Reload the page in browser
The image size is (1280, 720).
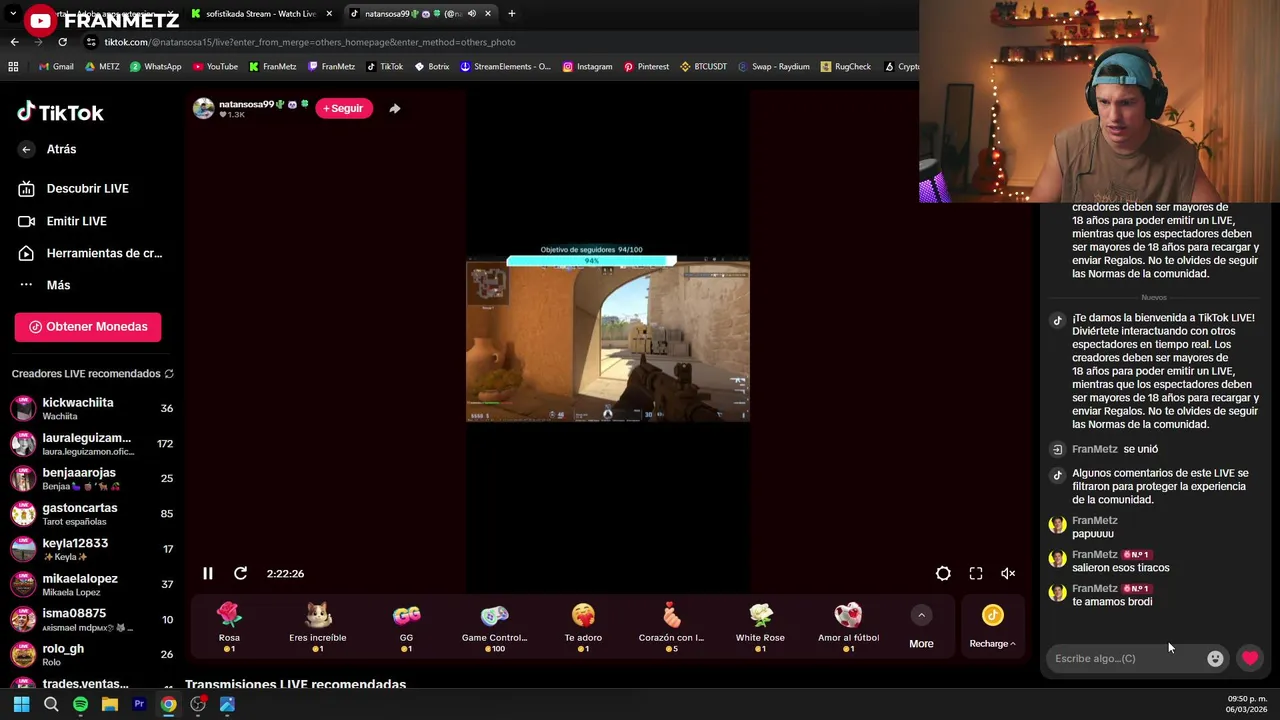[62, 42]
